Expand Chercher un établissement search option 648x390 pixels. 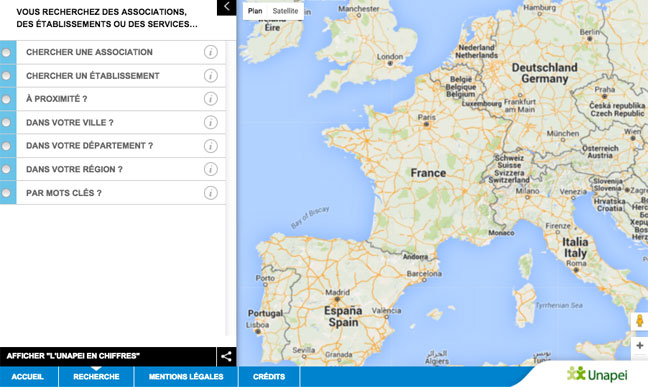click(x=113, y=76)
